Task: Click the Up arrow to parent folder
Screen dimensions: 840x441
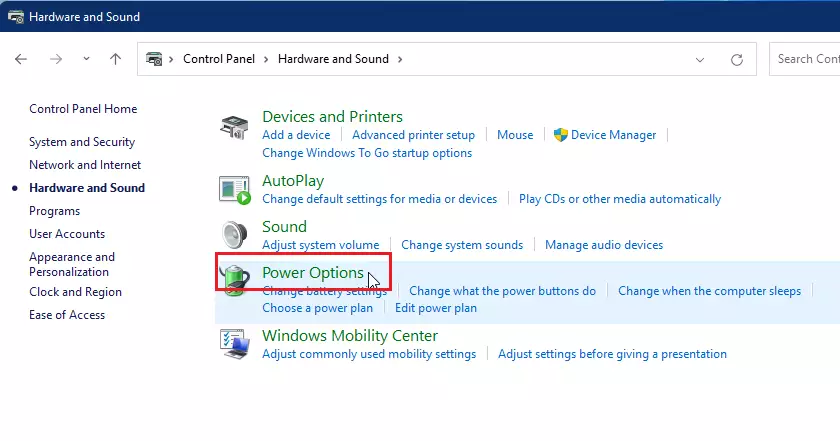Action: pos(115,59)
